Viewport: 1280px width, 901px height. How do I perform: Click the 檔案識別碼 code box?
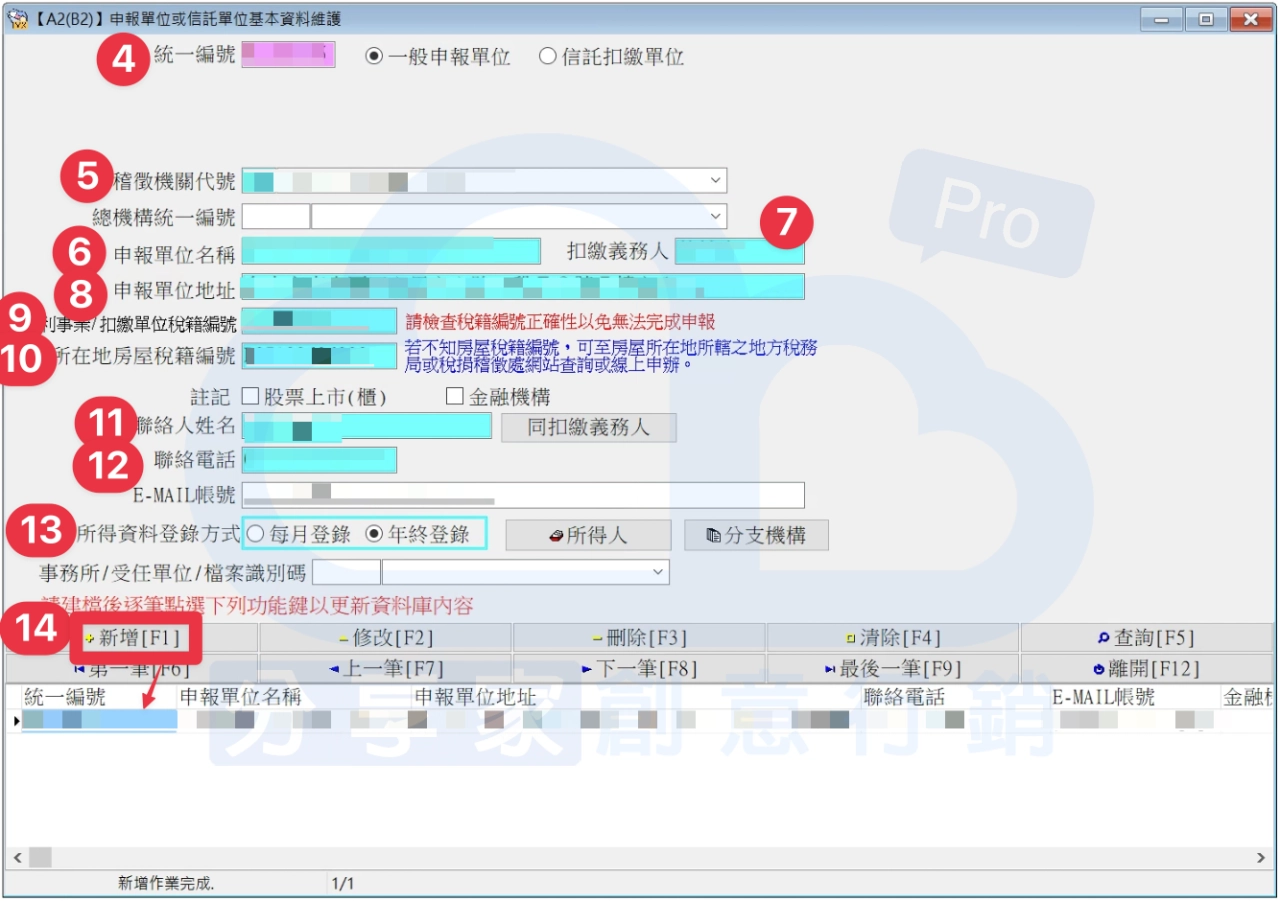(346, 572)
